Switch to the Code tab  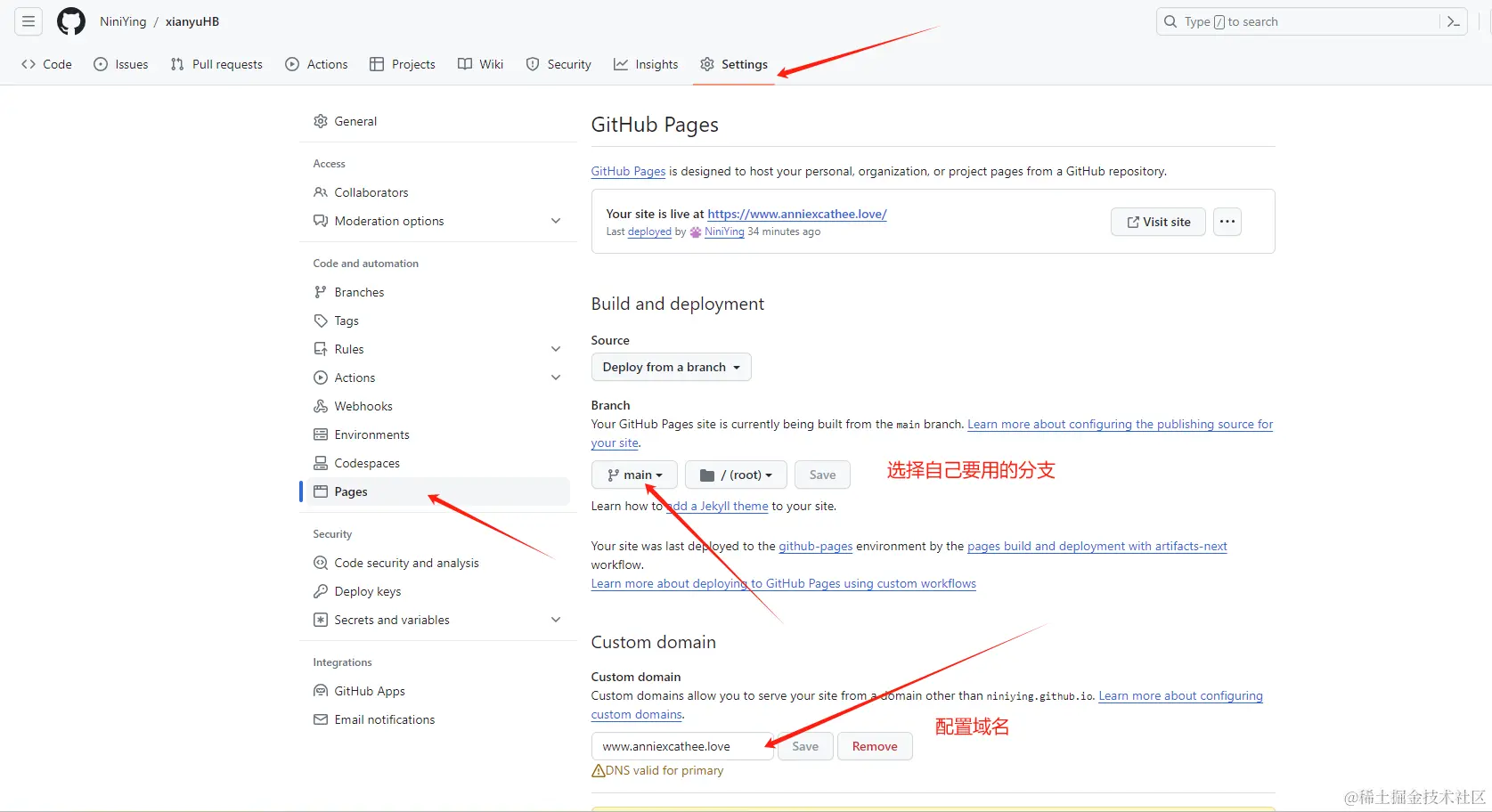pos(46,64)
